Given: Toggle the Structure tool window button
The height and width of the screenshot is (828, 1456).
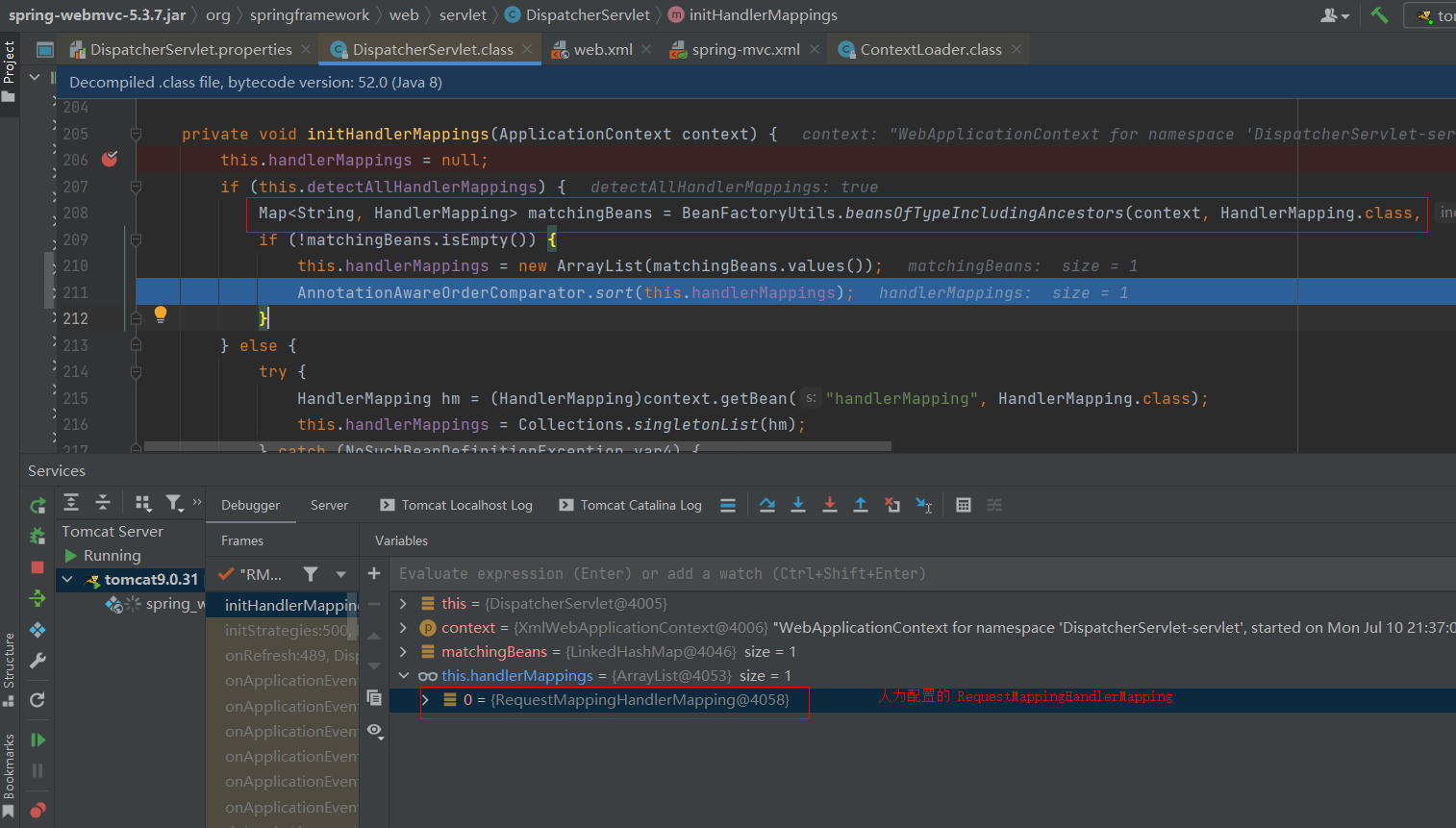Looking at the screenshot, I should tap(9, 669).
